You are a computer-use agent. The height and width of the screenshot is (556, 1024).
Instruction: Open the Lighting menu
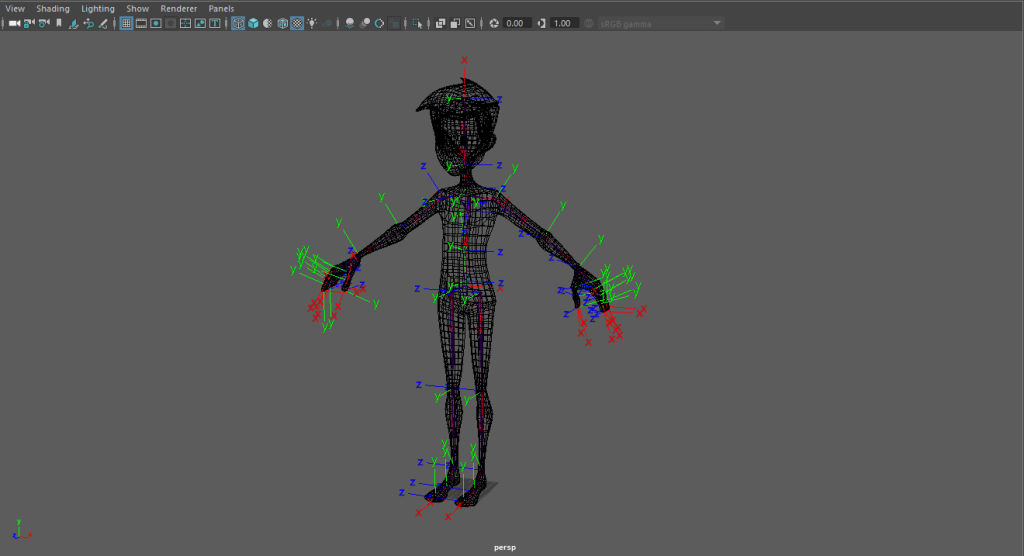(98, 8)
